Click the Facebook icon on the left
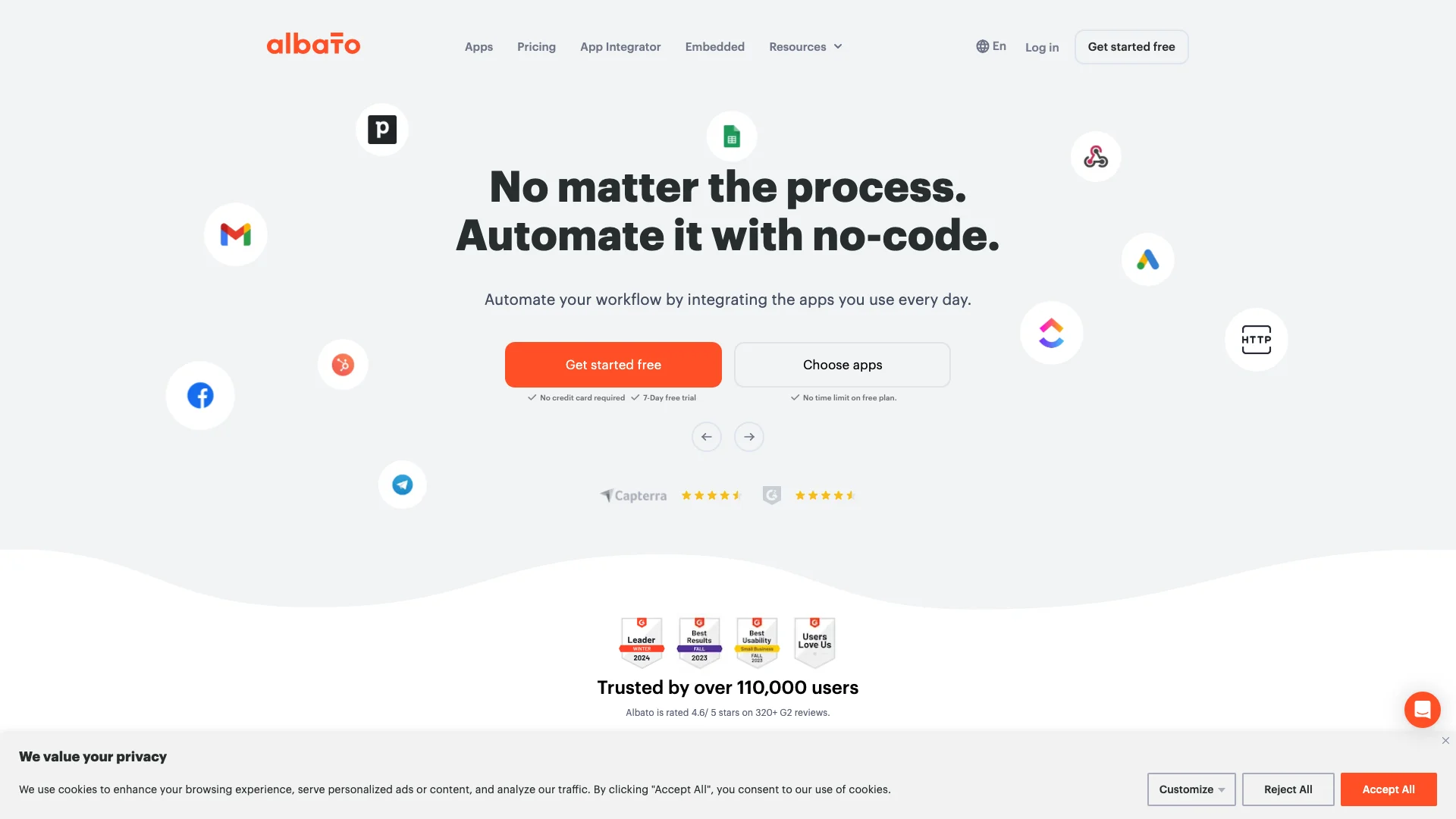Image resolution: width=1456 pixels, height=819 pixels. pos(200,396)
